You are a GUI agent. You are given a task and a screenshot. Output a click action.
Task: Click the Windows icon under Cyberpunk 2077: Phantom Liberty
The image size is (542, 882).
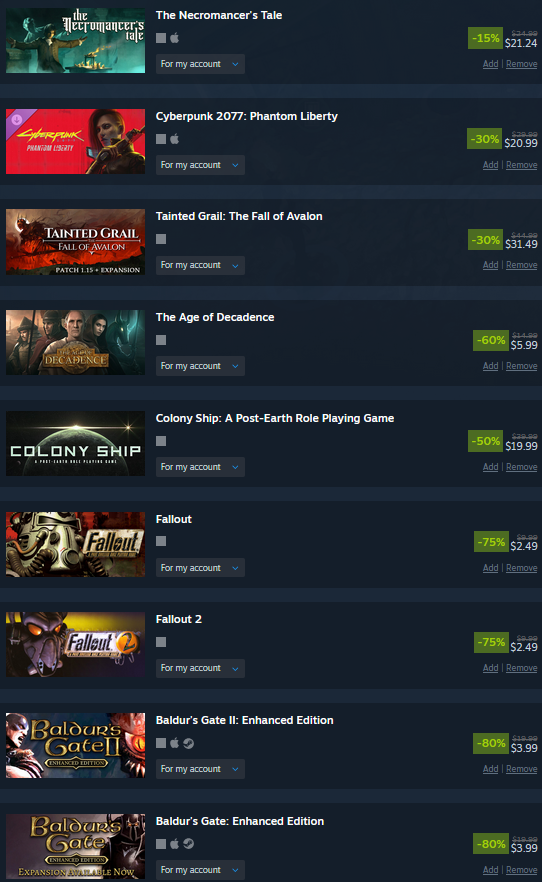pyautogui.click(x=161, y=139)
